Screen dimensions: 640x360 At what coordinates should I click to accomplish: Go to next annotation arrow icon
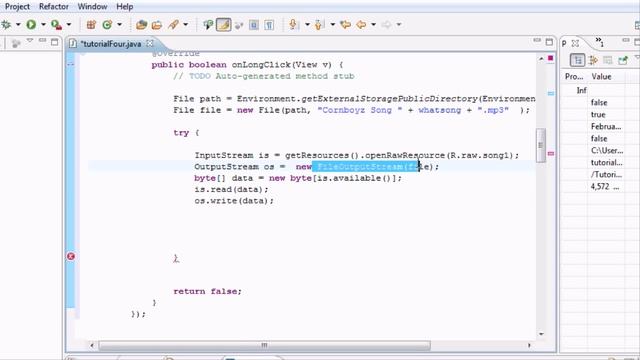[x=293, y=25]
